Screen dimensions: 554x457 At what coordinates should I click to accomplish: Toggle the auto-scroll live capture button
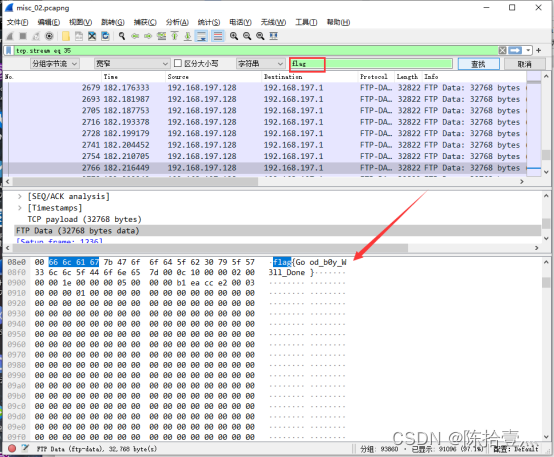[x=201, y=36]
